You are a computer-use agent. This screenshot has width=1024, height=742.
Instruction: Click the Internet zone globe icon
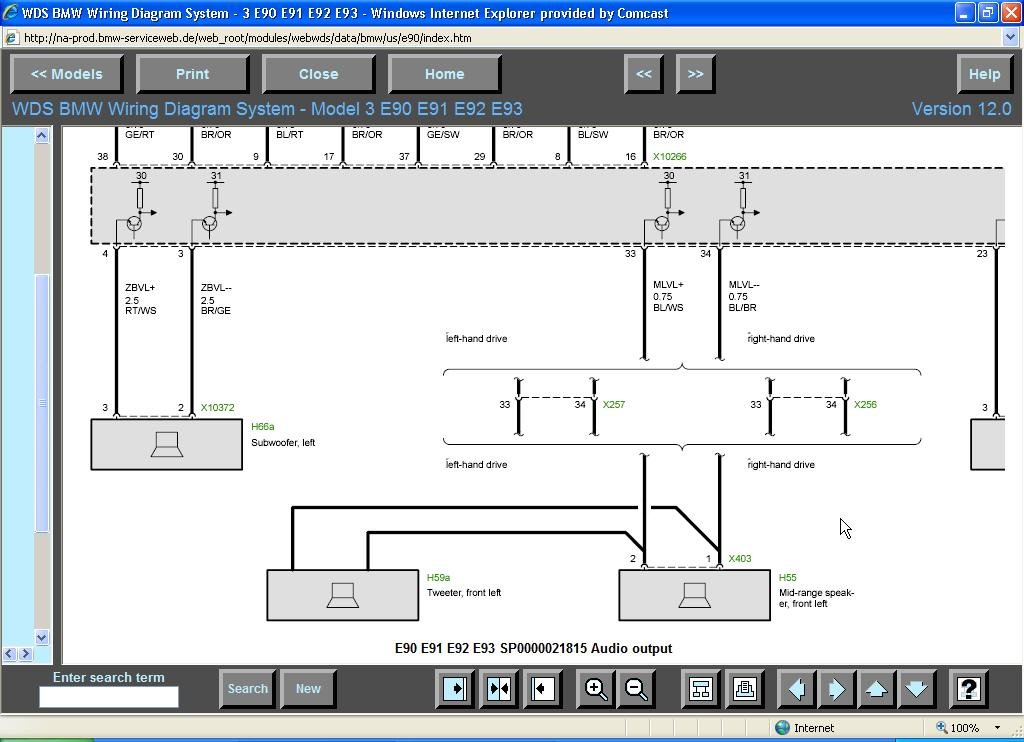click(x=782, y=728)
